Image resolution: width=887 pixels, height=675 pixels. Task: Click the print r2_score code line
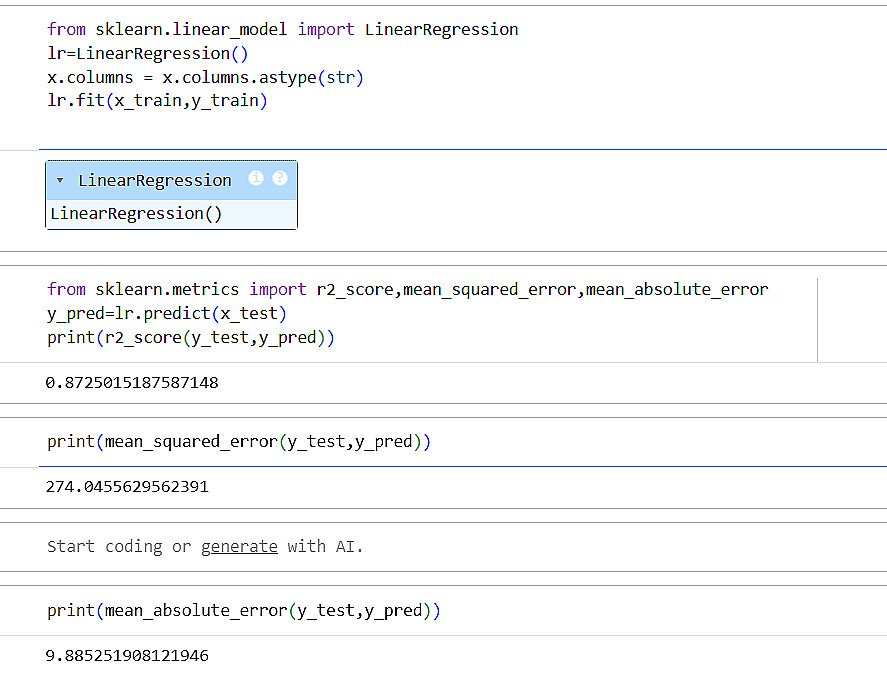pyautogui.click(x=191, y=338)
